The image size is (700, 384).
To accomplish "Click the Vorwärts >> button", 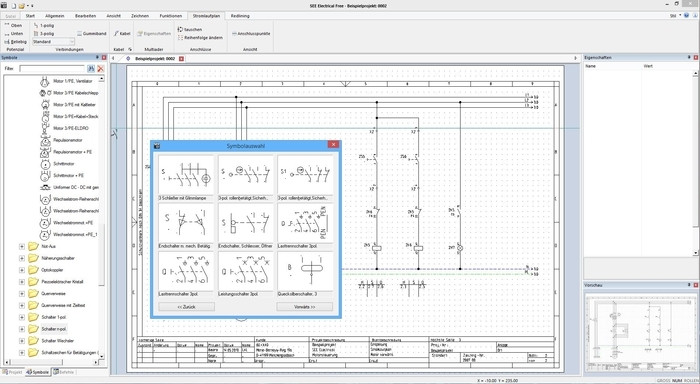I will 304,307.
